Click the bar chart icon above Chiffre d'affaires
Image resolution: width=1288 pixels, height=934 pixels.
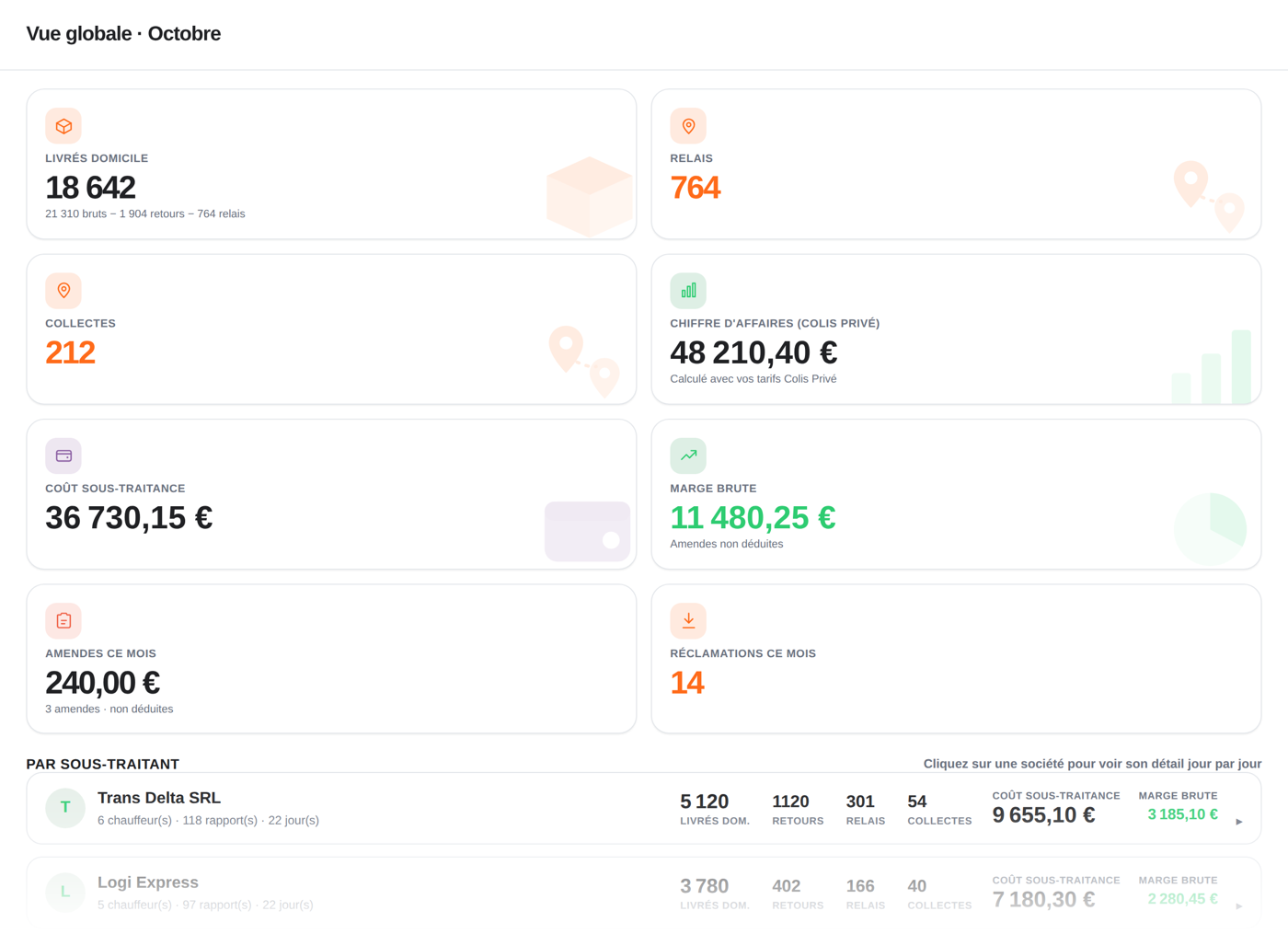[x=688, y=291]
